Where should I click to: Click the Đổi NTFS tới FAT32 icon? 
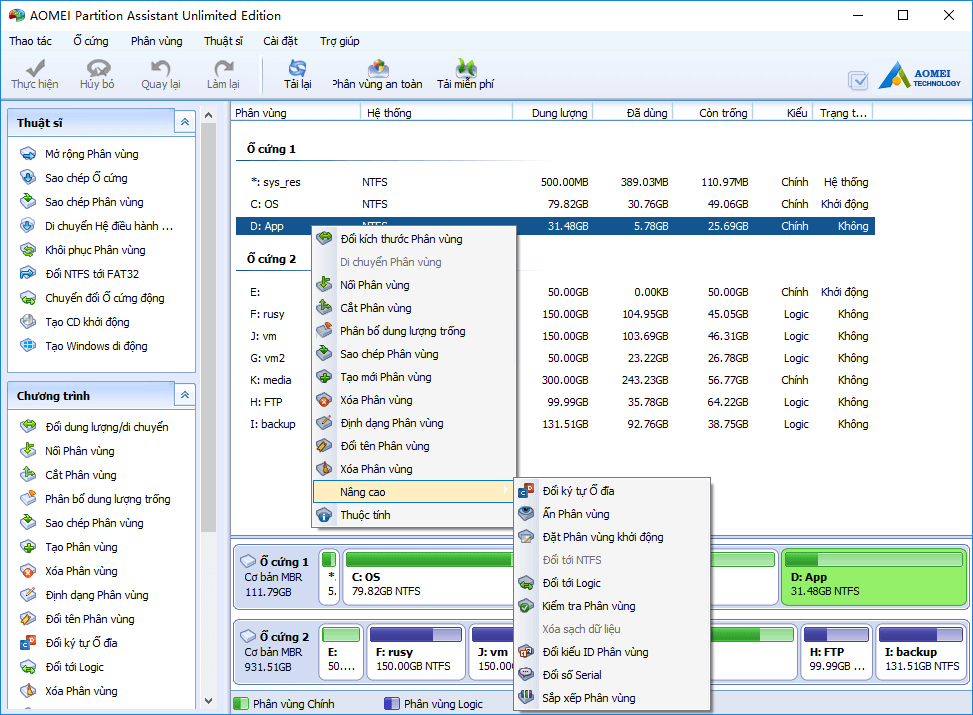coord(28,273)
